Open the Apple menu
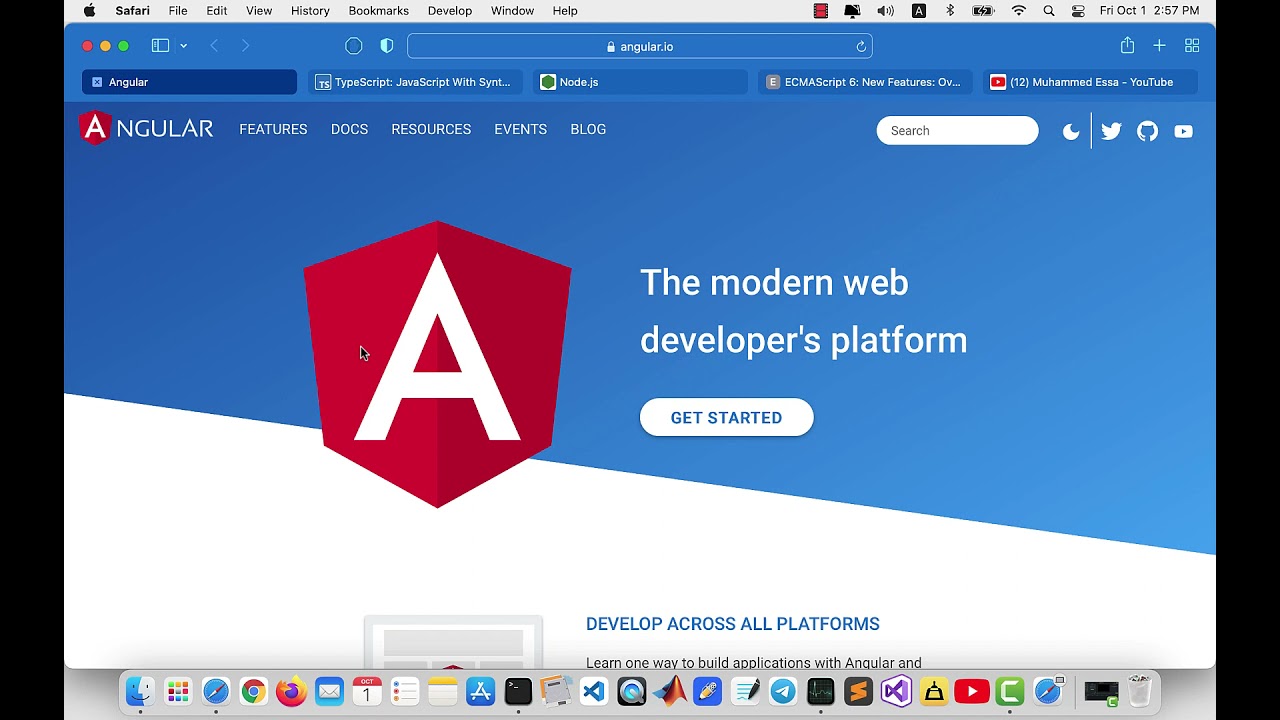Image resolution: width=1280 pixels, height=720 pixels. 89,10
